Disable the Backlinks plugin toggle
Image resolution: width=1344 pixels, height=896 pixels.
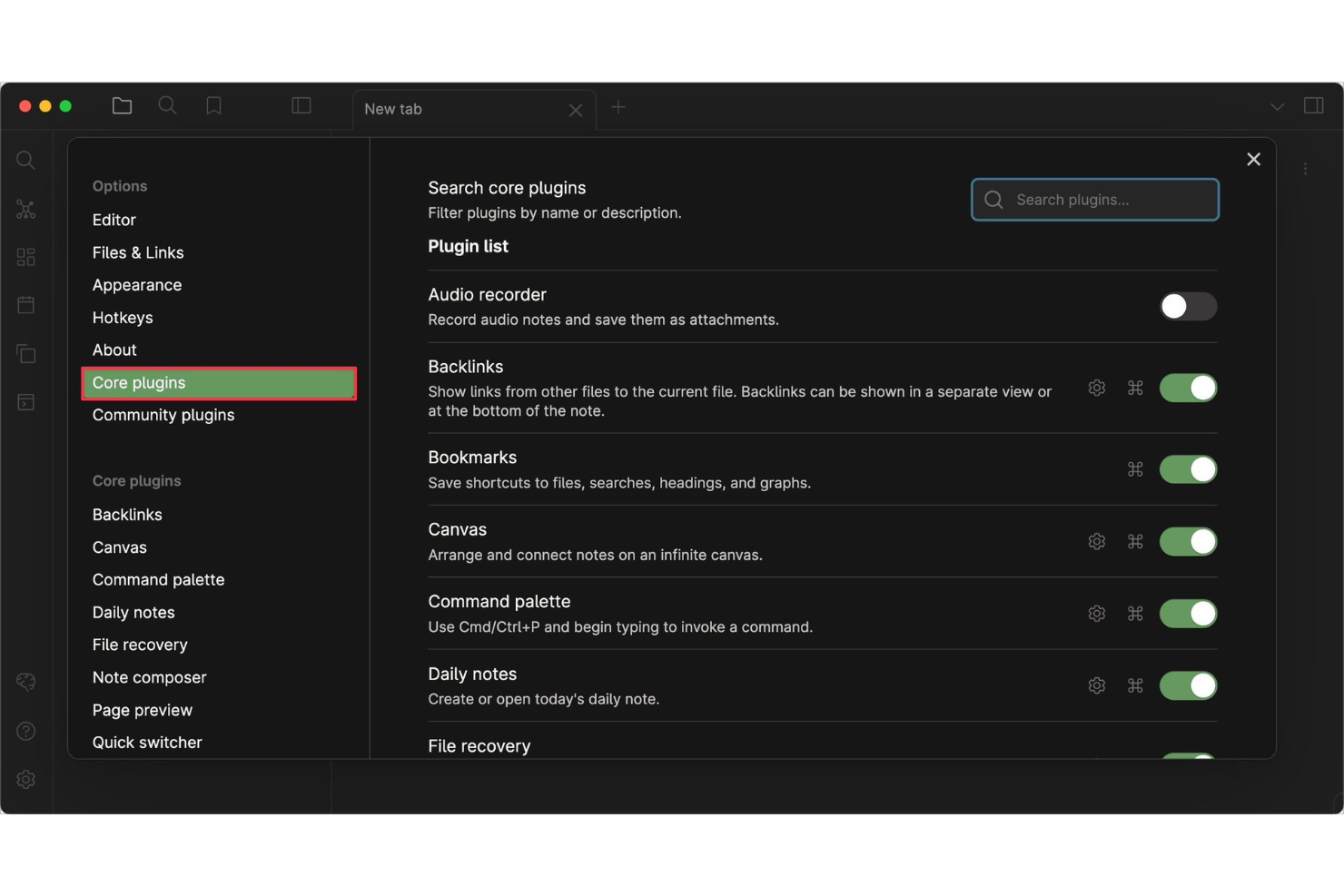(1187, 388)
